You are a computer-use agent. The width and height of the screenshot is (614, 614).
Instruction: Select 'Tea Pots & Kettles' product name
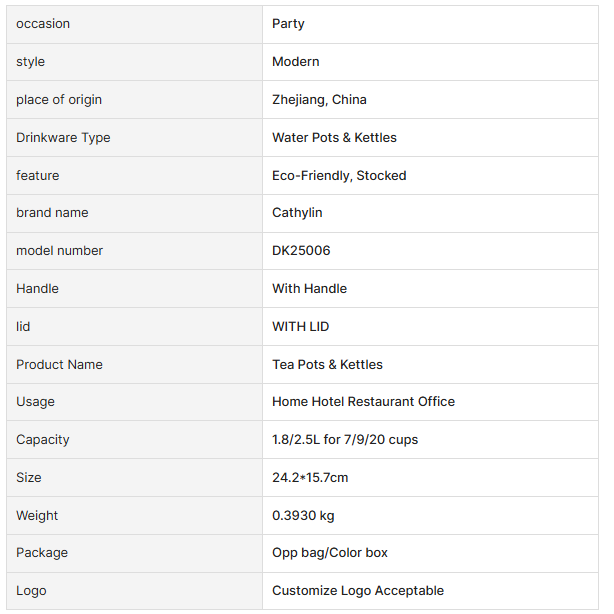[327, 365]
